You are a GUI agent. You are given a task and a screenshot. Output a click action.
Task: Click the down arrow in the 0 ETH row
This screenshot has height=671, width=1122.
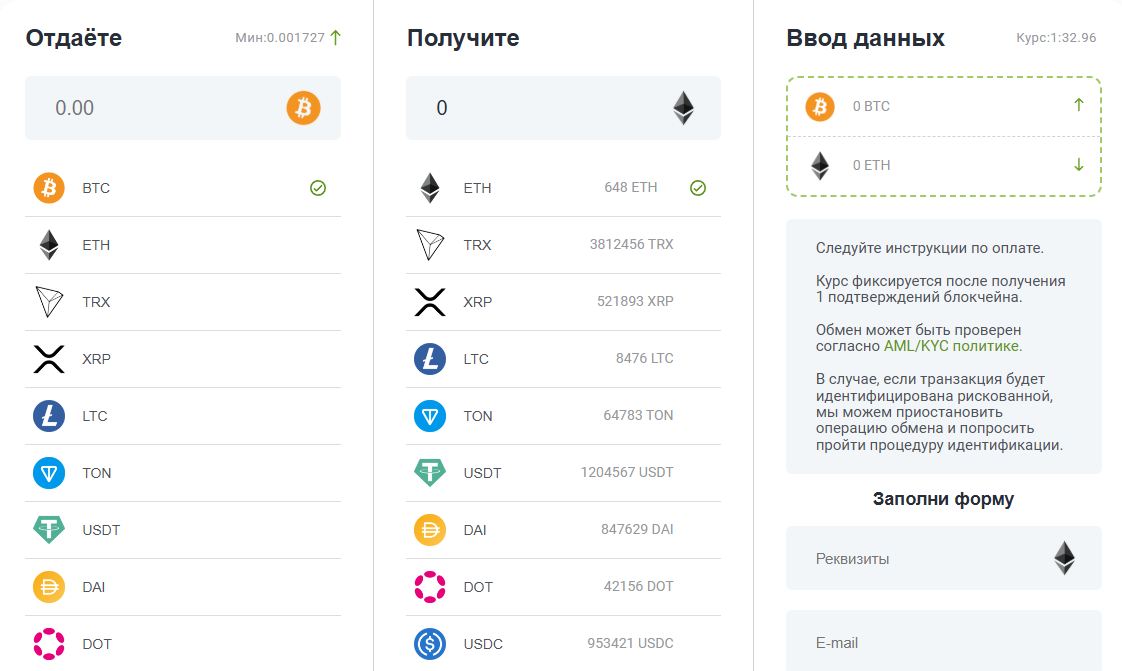(1078, 165)
